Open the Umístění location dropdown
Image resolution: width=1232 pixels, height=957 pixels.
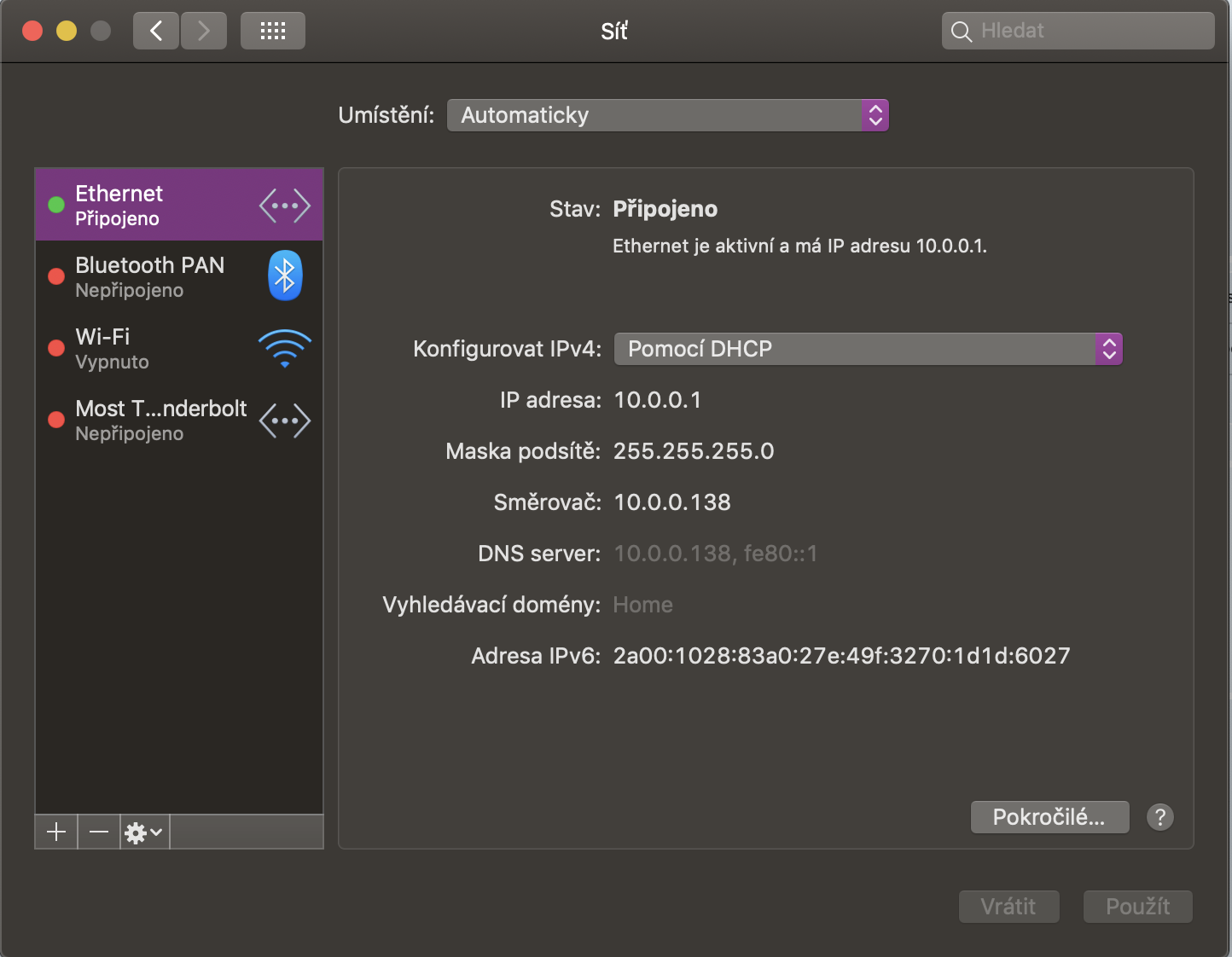(667, 115)
